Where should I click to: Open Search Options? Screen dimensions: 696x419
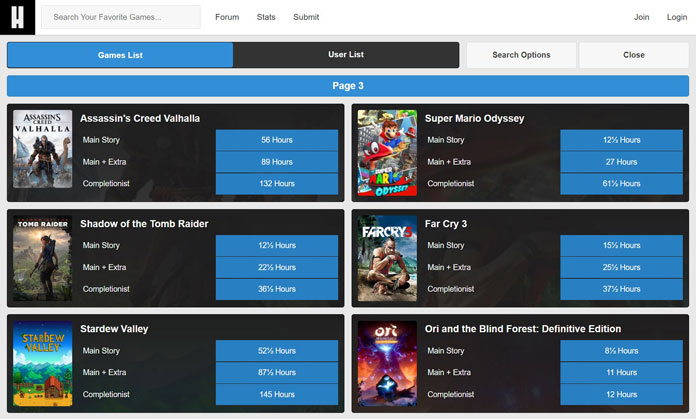(521, 55)
